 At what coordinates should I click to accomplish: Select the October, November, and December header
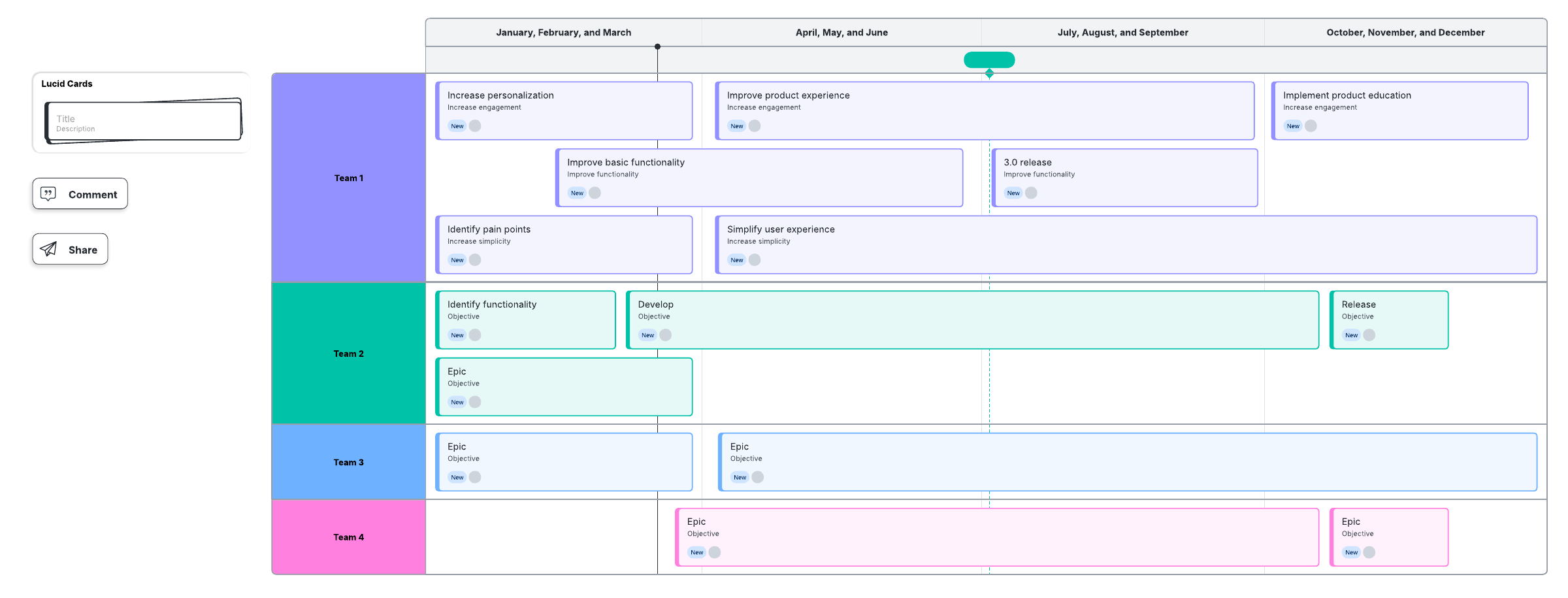click(1405, 33)
